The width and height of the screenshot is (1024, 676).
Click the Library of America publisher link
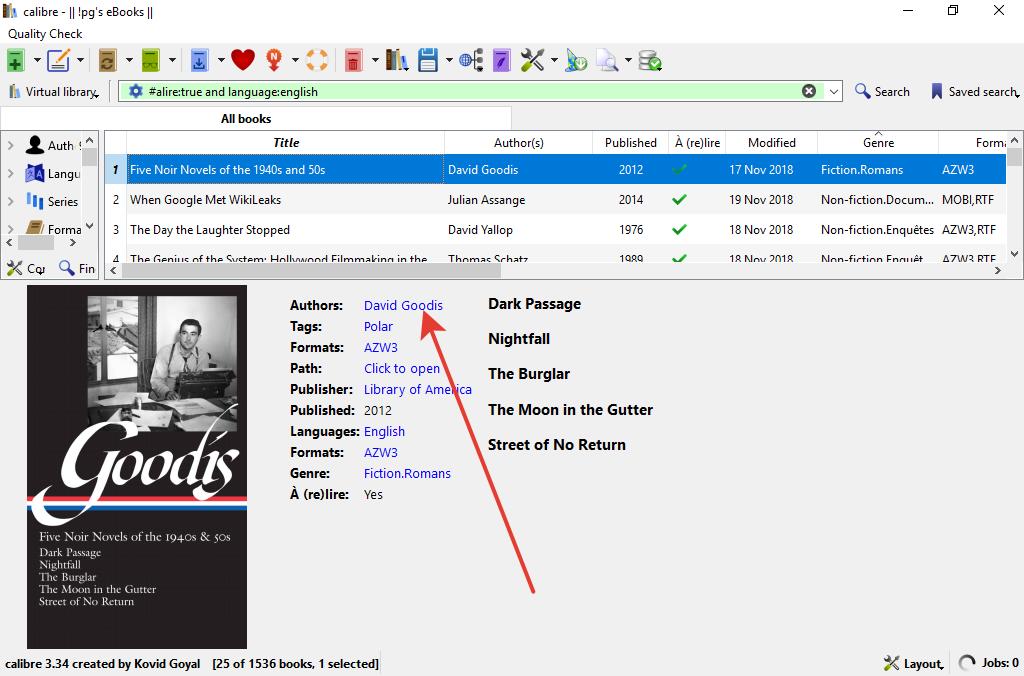tap(417, 389)
